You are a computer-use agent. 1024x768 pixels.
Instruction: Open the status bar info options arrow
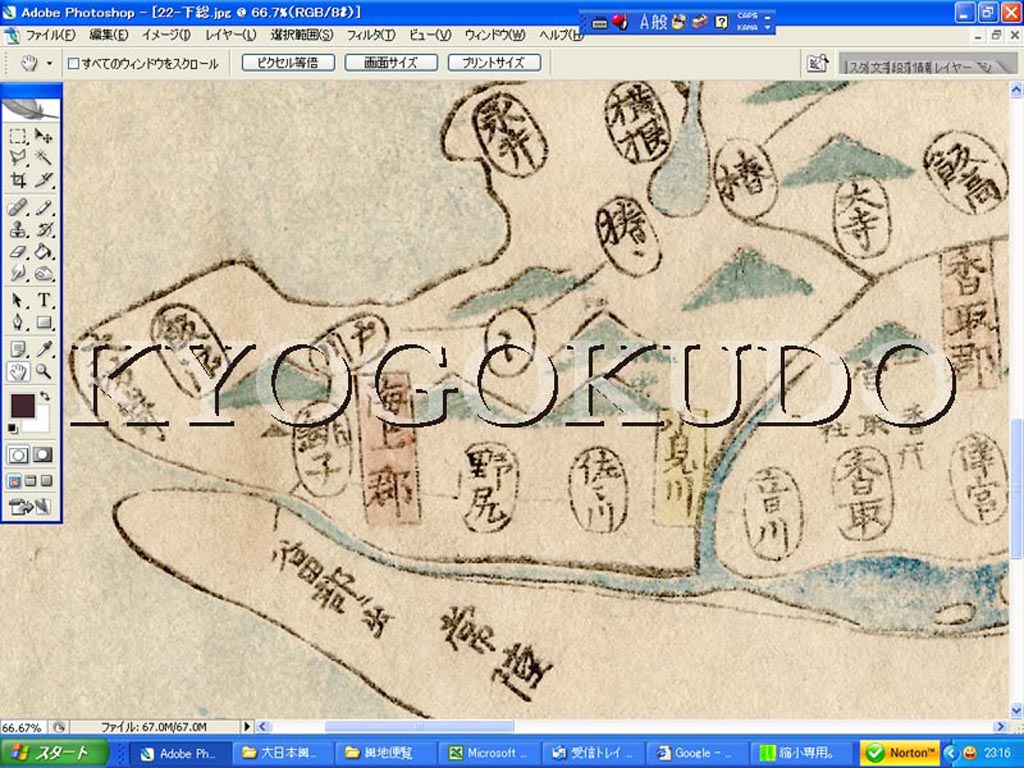coord(247,726)
